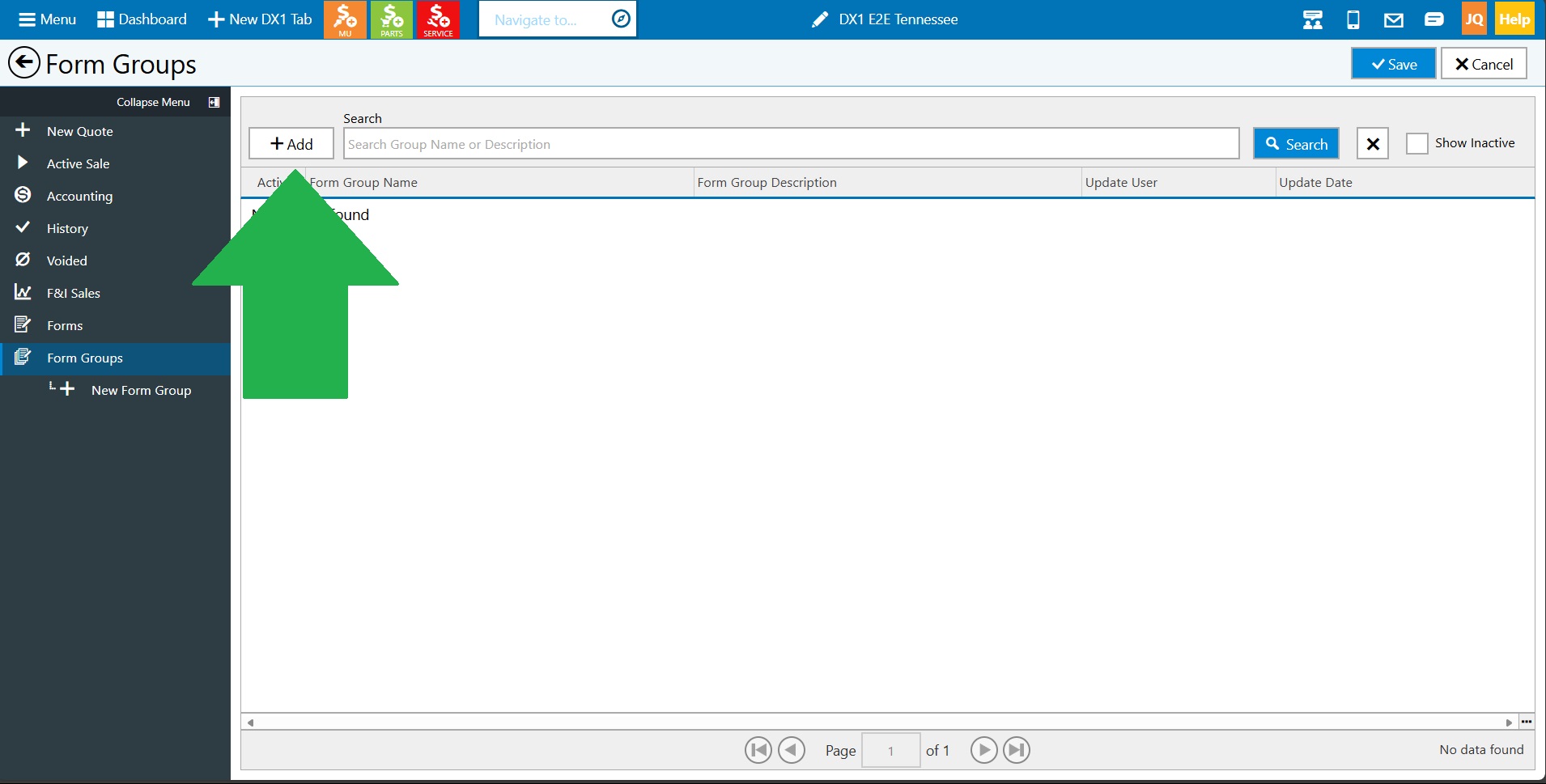The height and width of the screenshot is (784, 1546).
Task: Click the blue Search button
Action: pyautogui.click(x=1296, y=144)
